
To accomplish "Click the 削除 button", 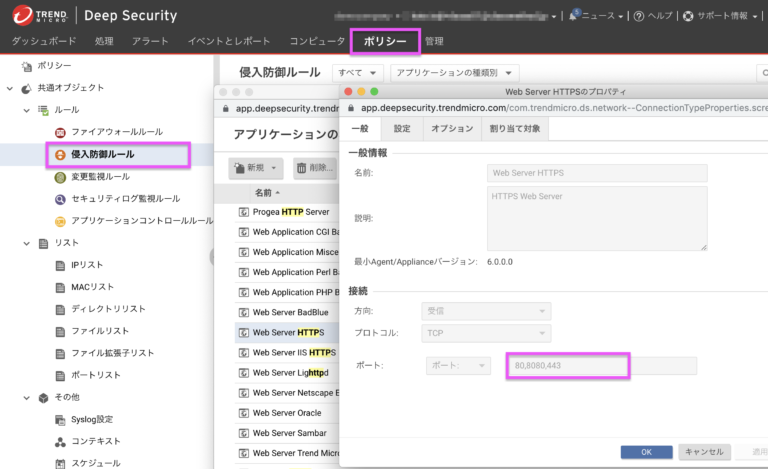I will click(x=315, y=168).
